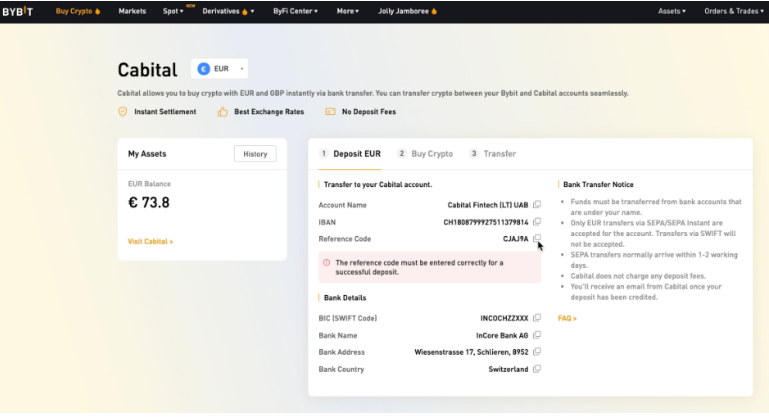
Task: Open the EUR currency dropdown
Action: pos(219,69)
